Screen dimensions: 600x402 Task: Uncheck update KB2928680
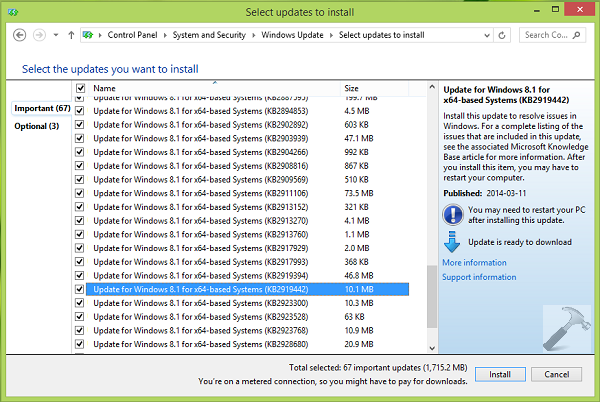pos(80,344)
